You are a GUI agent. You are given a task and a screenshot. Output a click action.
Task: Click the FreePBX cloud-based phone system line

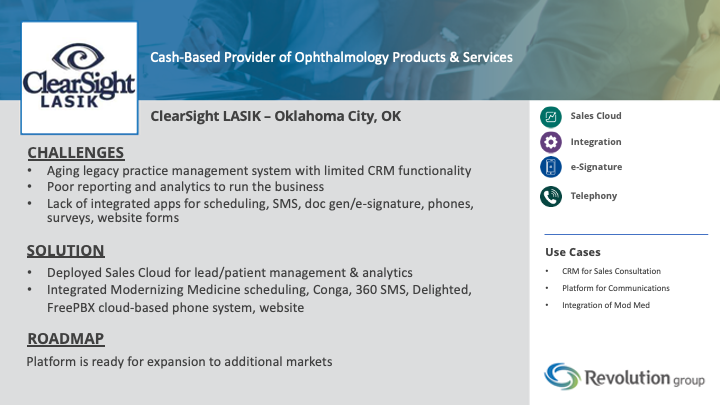(x=175, y=308)
